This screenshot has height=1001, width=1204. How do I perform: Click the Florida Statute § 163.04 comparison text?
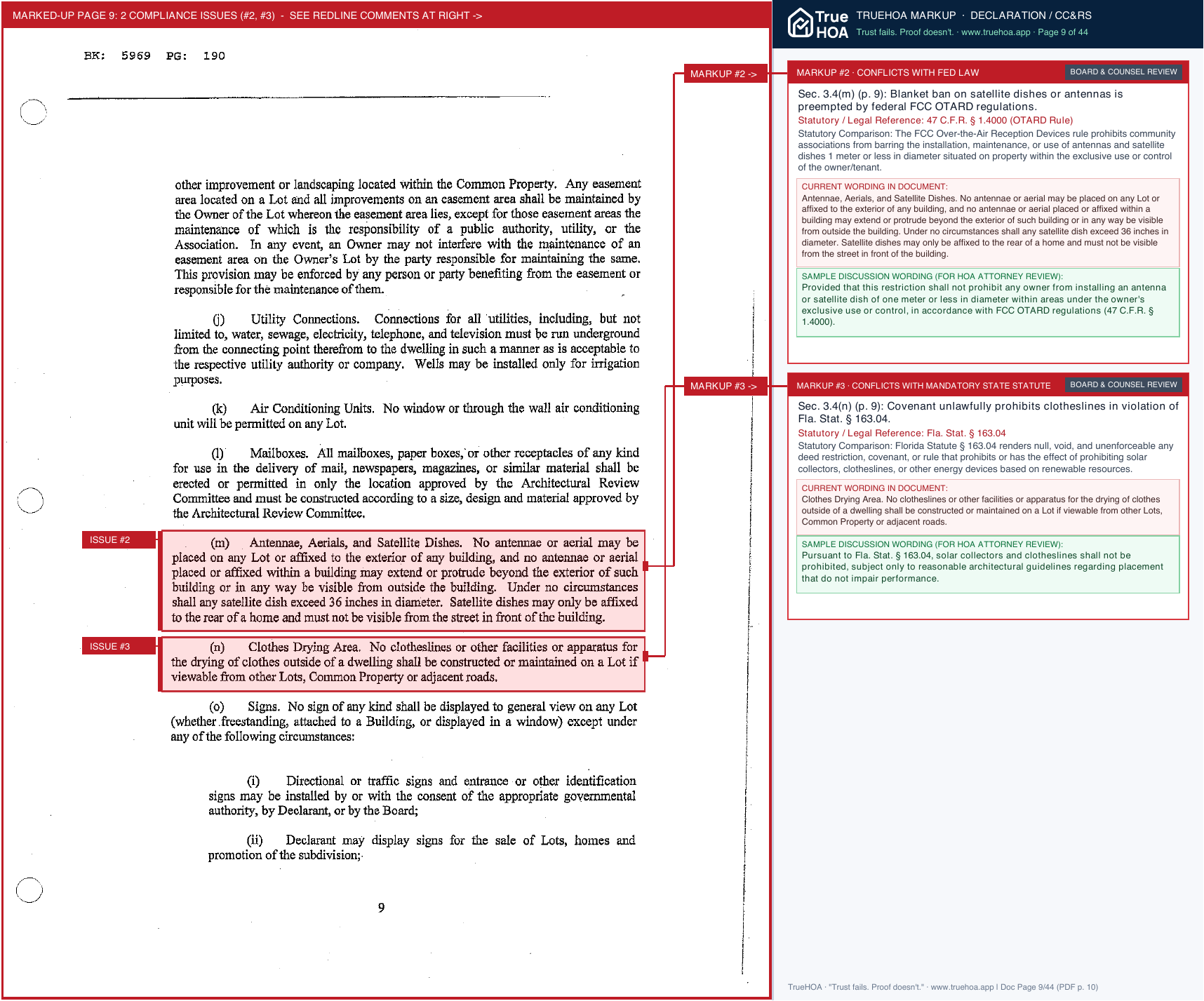pyautogui.click(x=985, y=457)
